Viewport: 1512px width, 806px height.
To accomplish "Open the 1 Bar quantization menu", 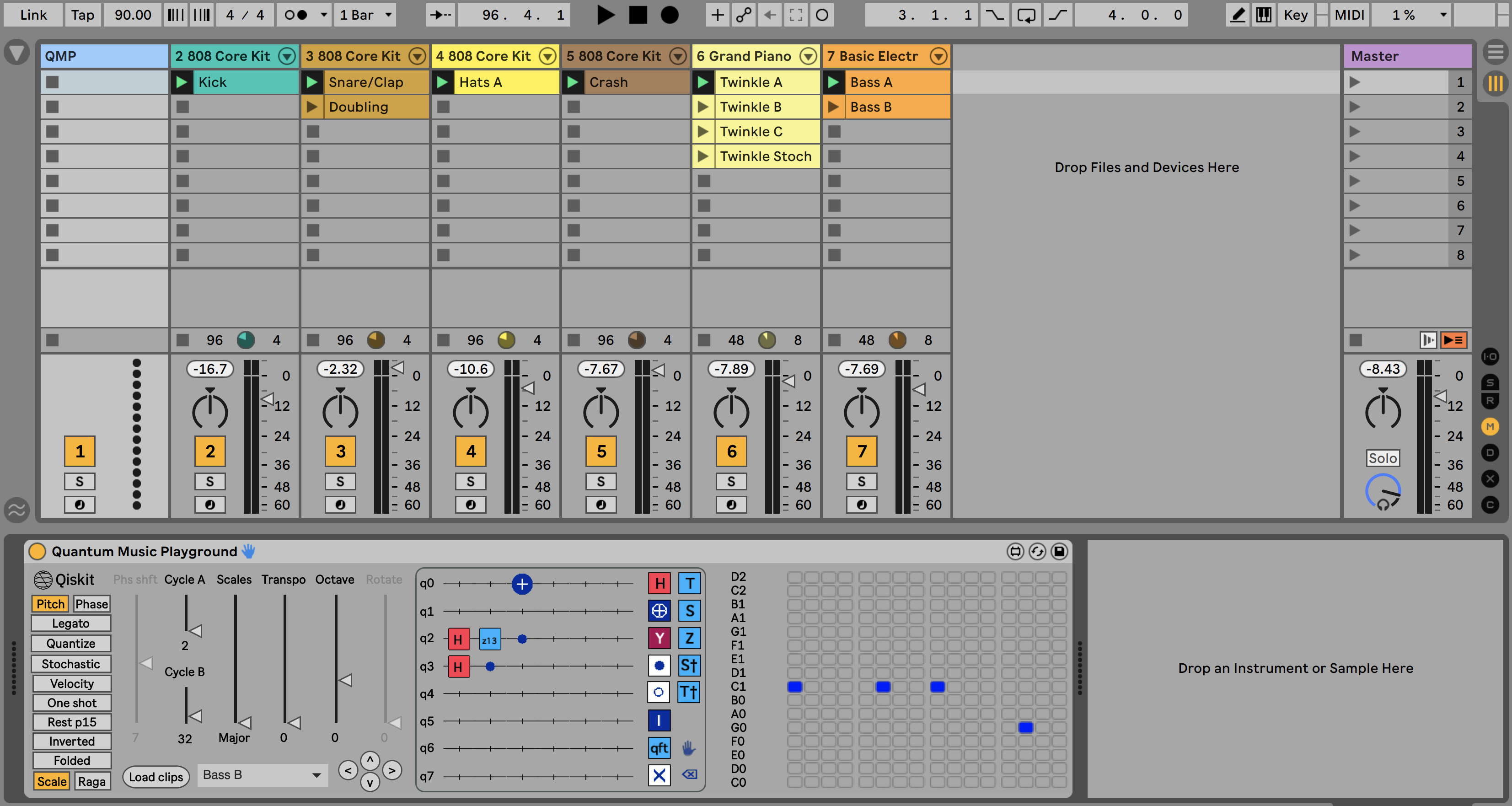I will (365, 15).
